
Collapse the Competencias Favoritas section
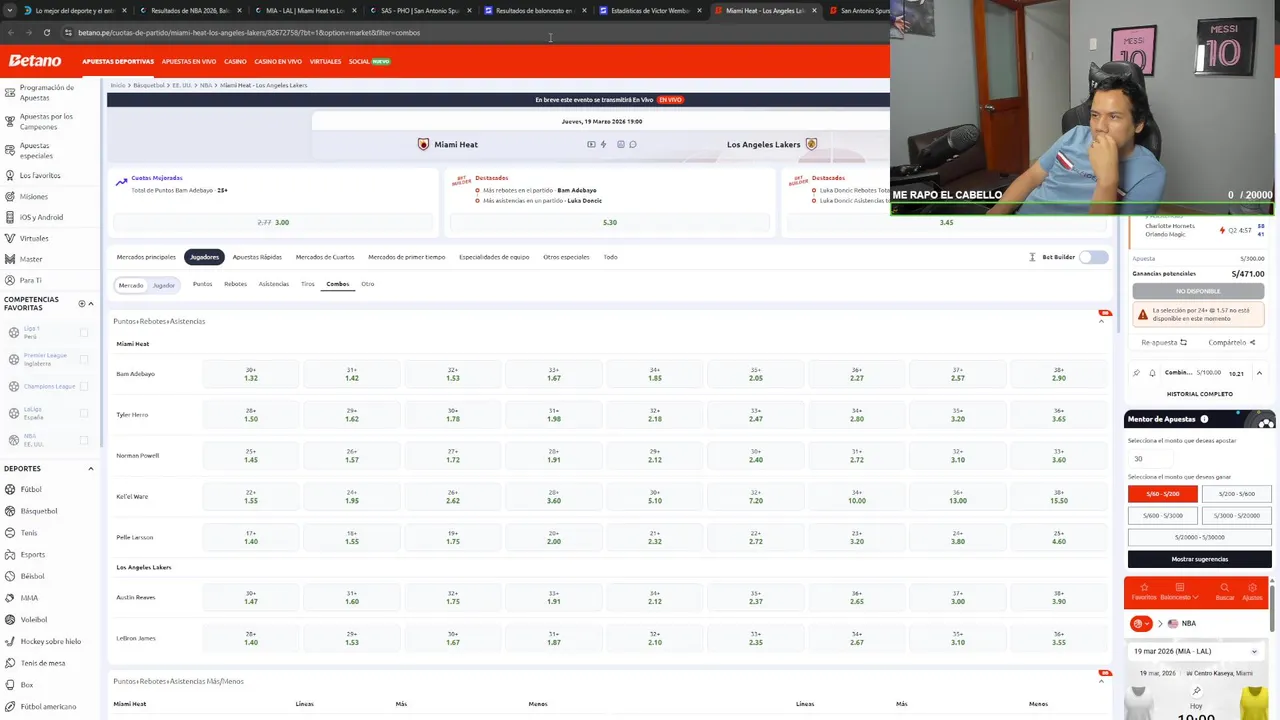pos(91,303)
